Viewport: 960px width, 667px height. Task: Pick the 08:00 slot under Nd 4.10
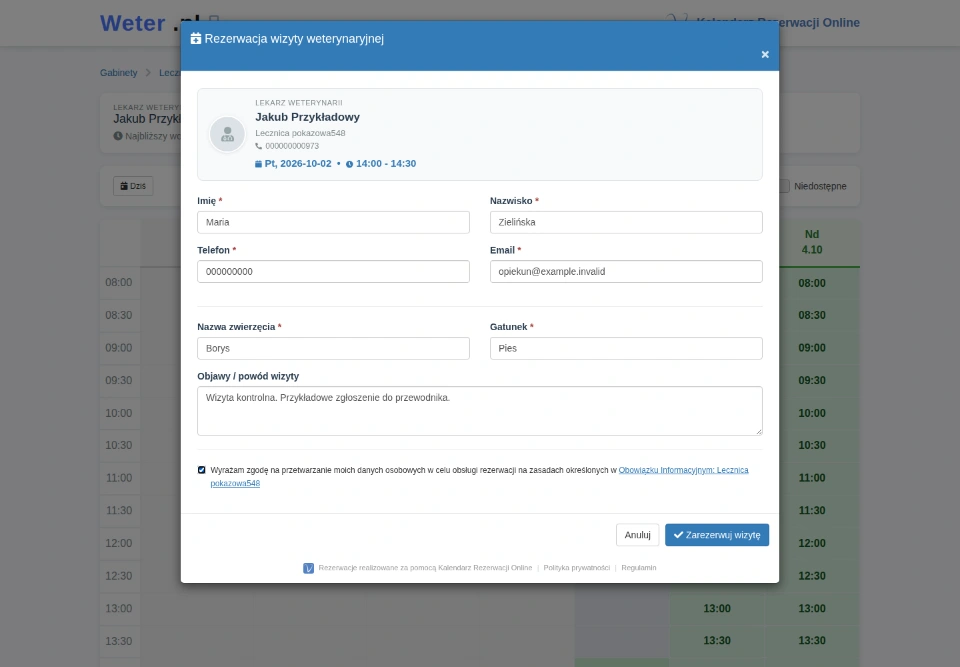point(812,283)
